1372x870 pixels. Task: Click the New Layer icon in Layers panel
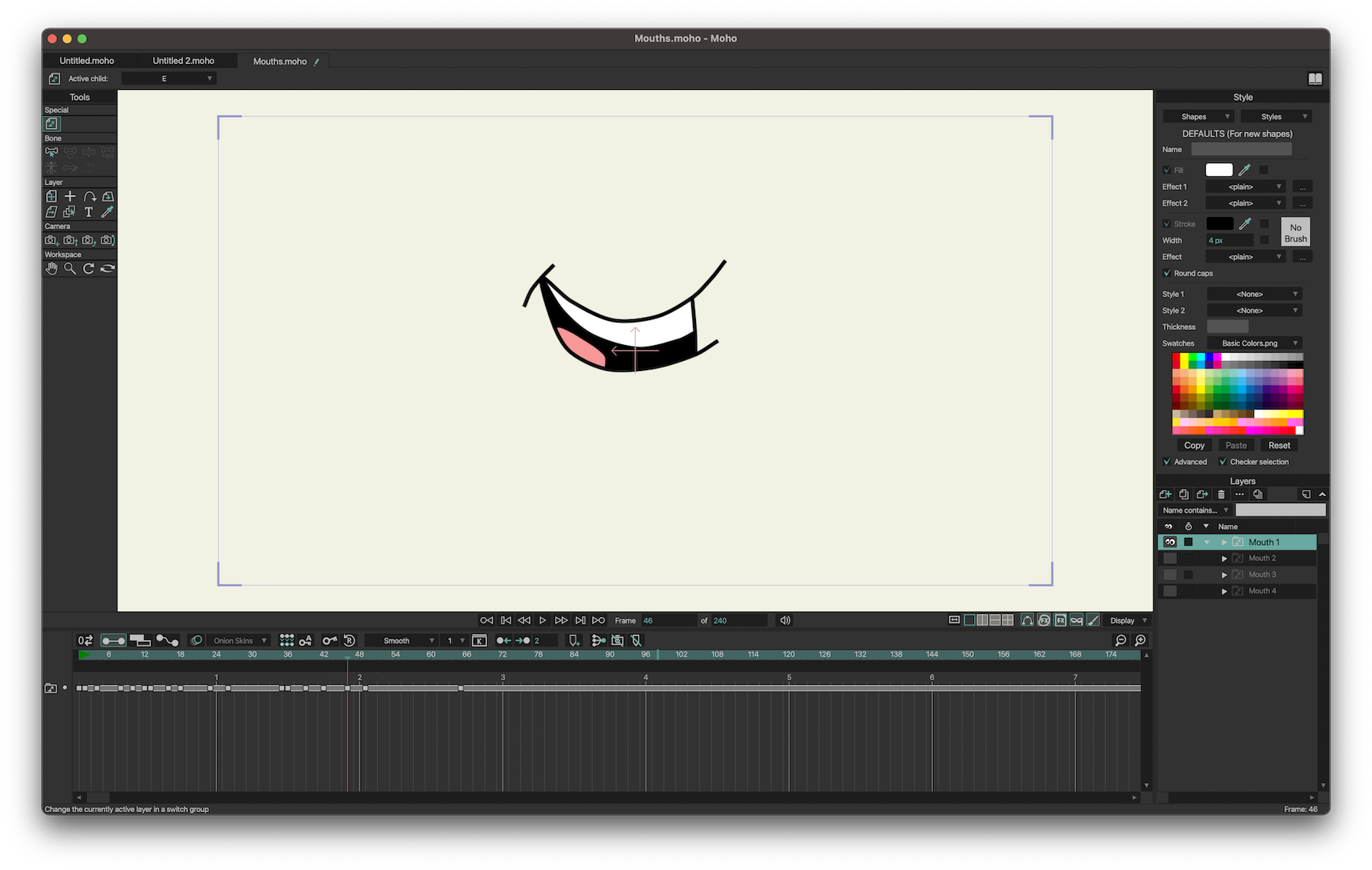[1165, 494]
